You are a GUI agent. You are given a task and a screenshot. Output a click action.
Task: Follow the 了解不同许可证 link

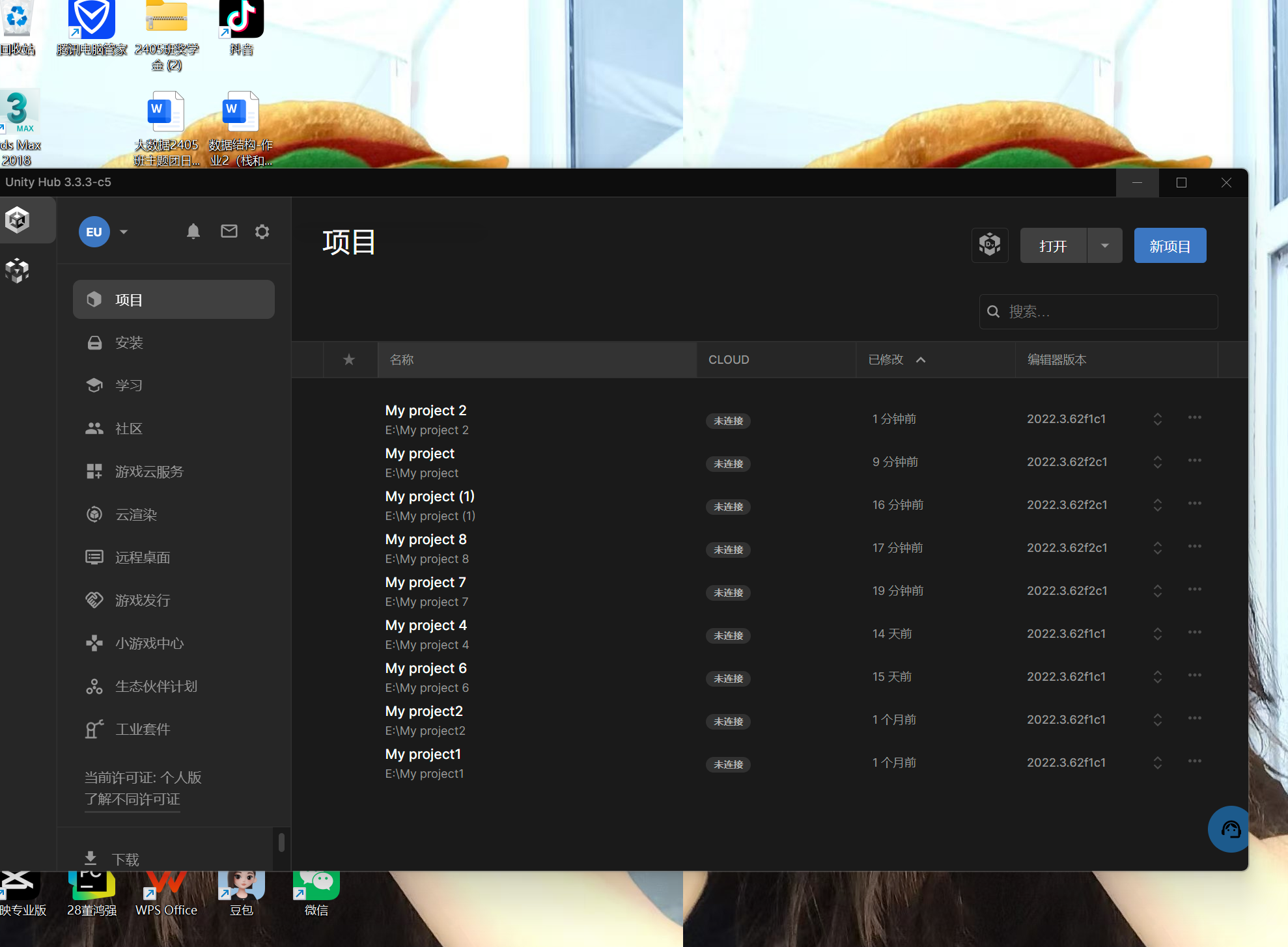pyautogui.click(x=132, y=799)
